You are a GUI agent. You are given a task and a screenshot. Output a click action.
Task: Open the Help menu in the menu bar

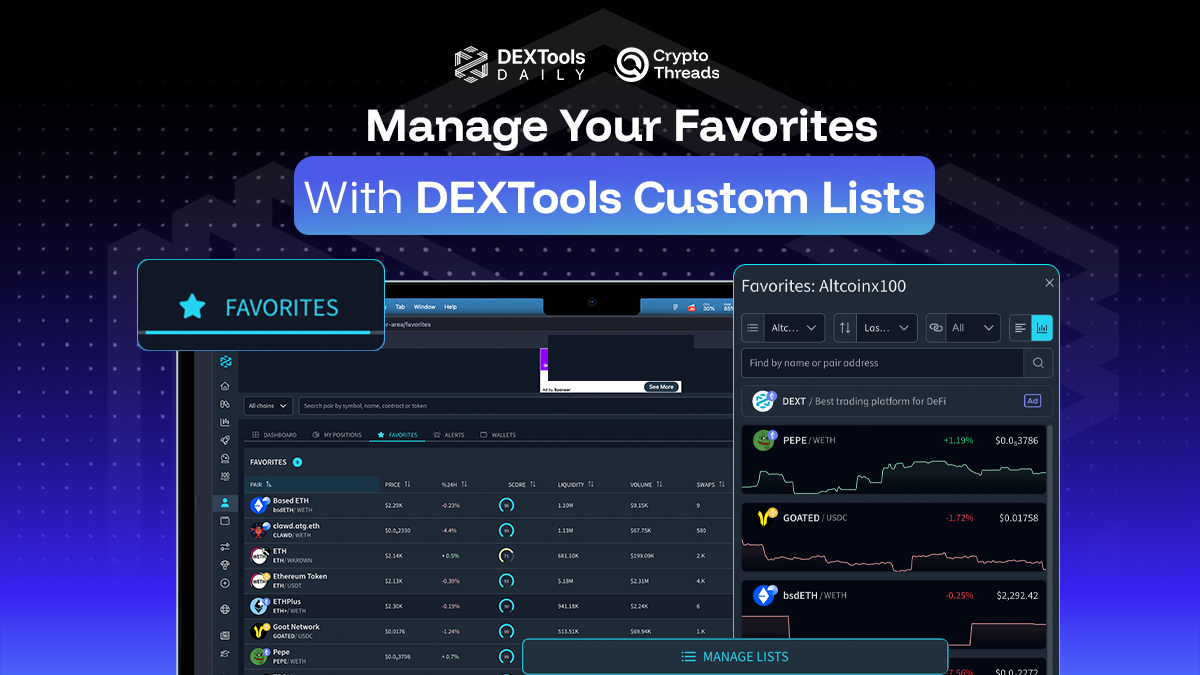(450, 307)
